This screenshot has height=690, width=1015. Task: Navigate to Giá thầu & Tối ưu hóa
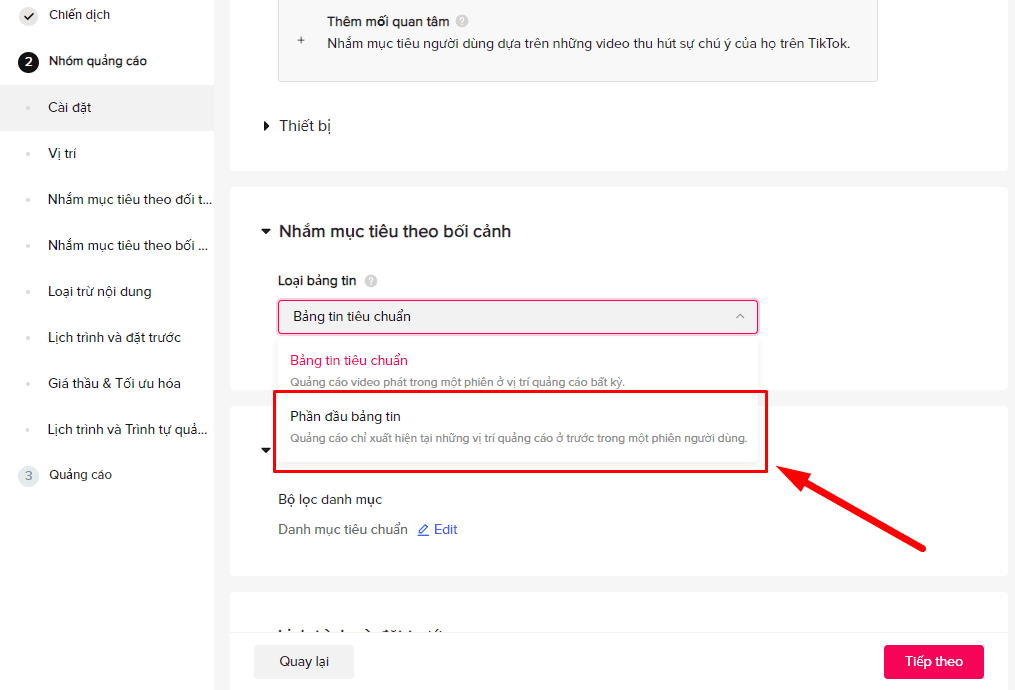point(114,384)
